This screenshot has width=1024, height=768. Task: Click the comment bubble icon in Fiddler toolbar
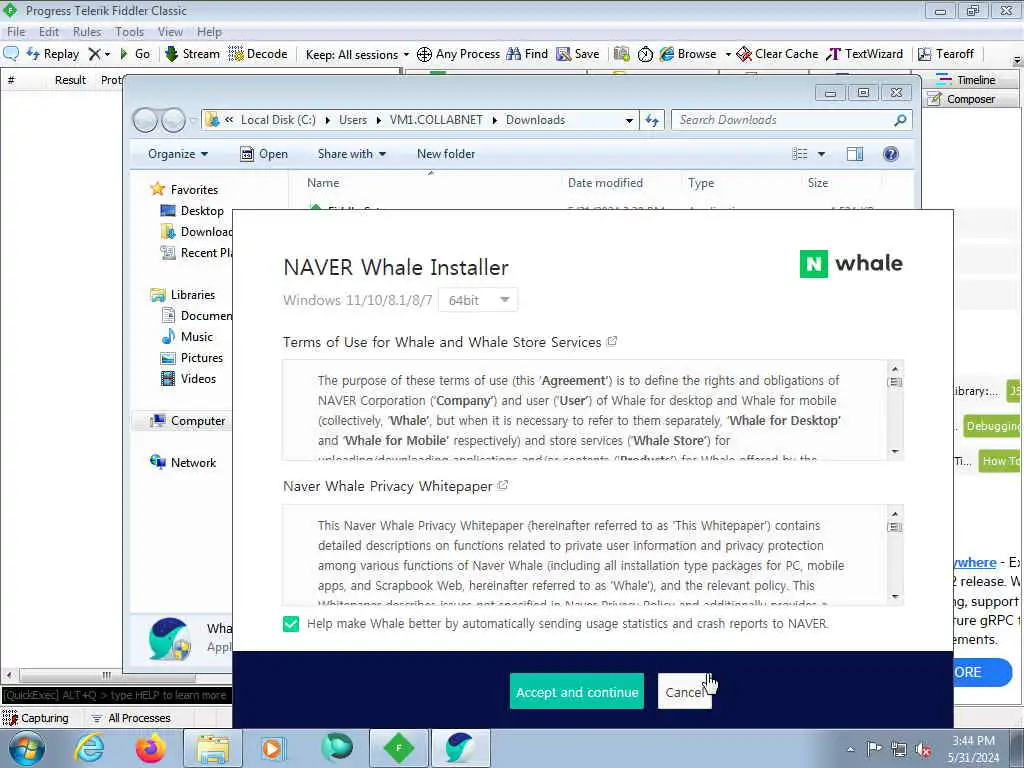point(10,54)
